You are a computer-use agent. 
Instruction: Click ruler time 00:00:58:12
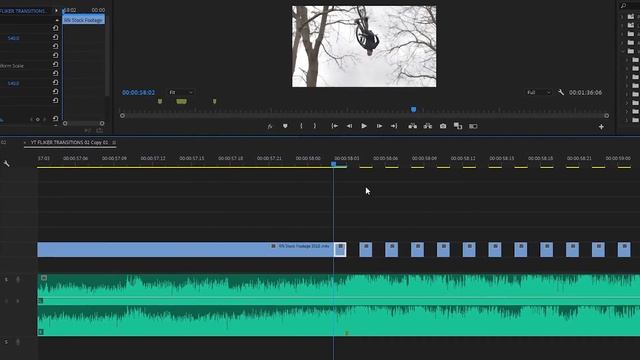tap(463, 158)
